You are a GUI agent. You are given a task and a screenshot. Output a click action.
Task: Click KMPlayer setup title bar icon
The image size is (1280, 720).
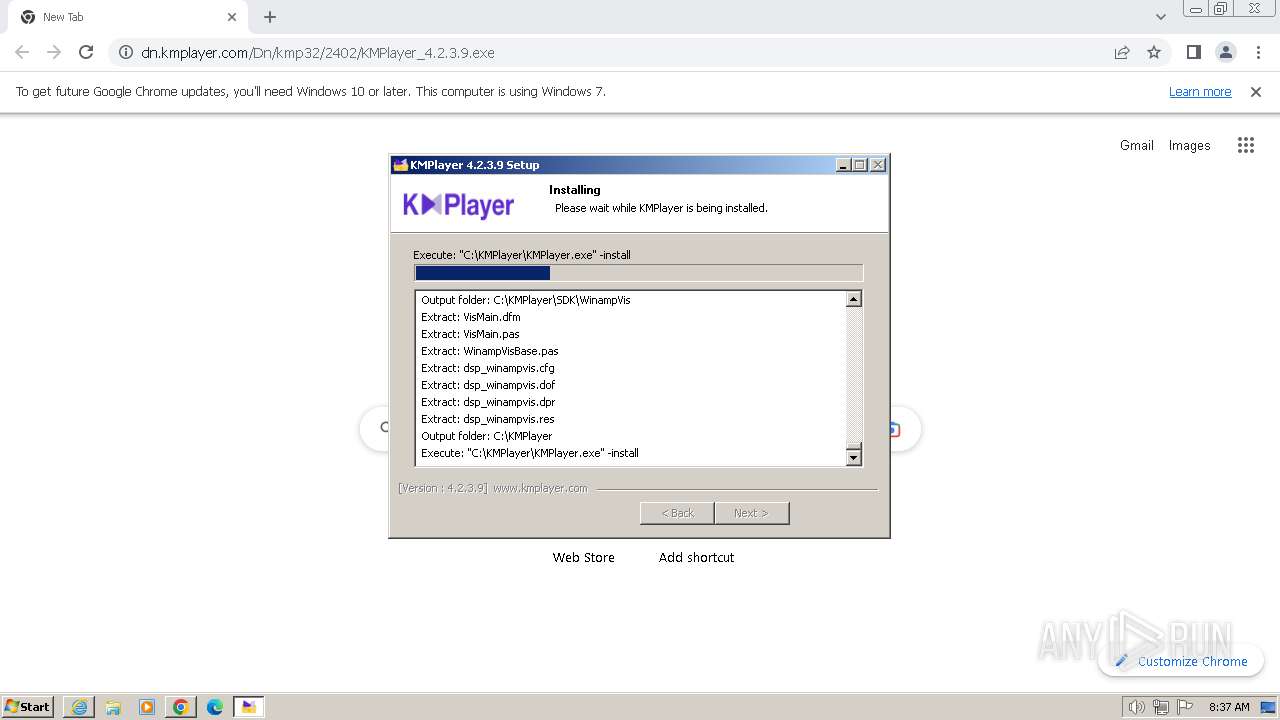tap(400, 165)
